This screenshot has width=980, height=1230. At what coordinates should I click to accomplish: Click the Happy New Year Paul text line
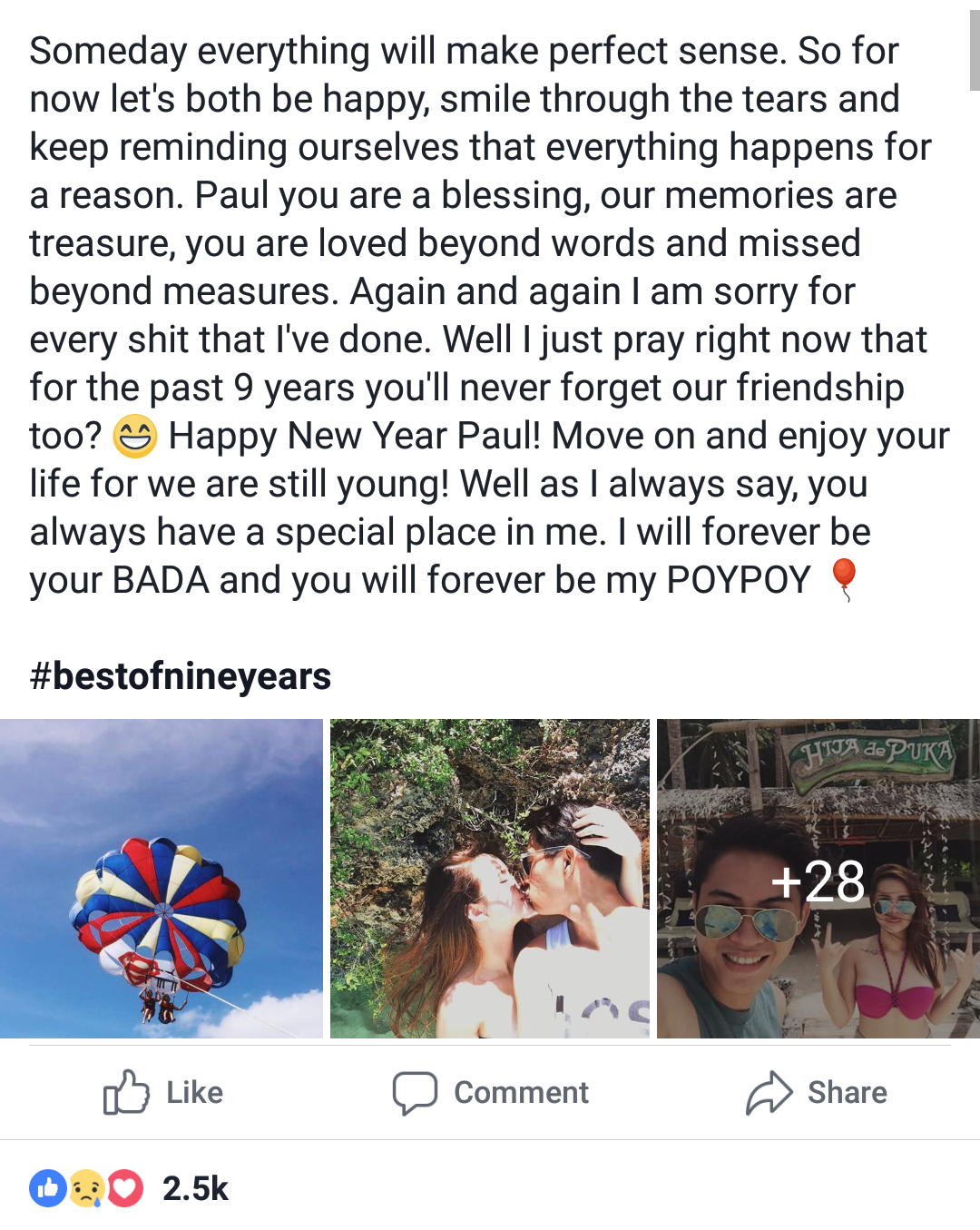354,436
